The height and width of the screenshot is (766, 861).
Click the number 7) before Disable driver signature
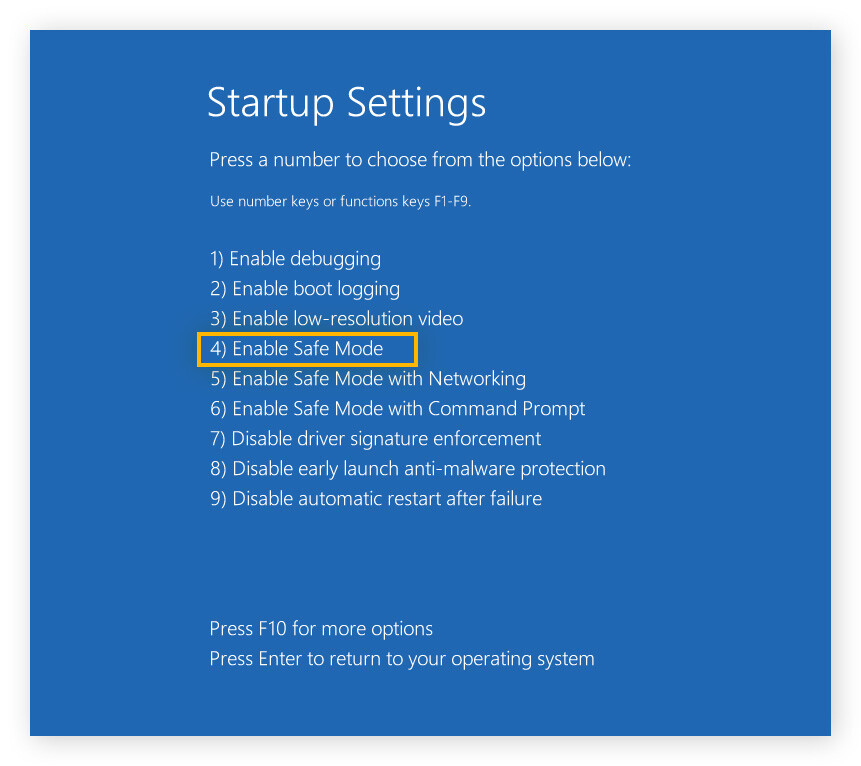pyautogui.click(x=218, y=439)
